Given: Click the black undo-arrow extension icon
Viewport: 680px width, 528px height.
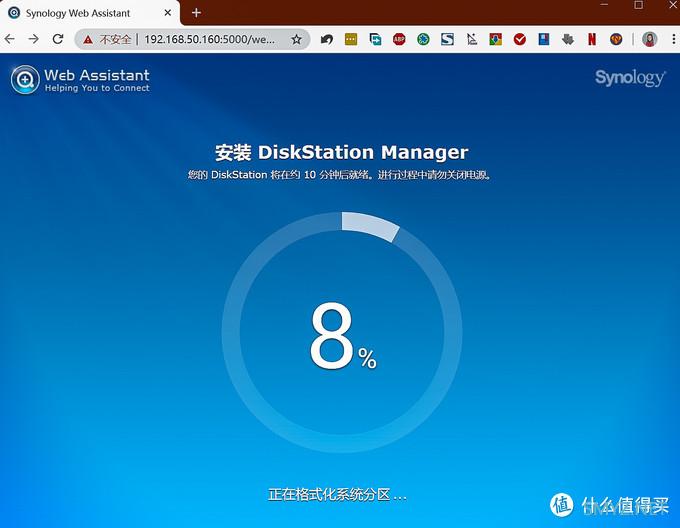Looking at the screenshot, I should [x=327, y=39].
